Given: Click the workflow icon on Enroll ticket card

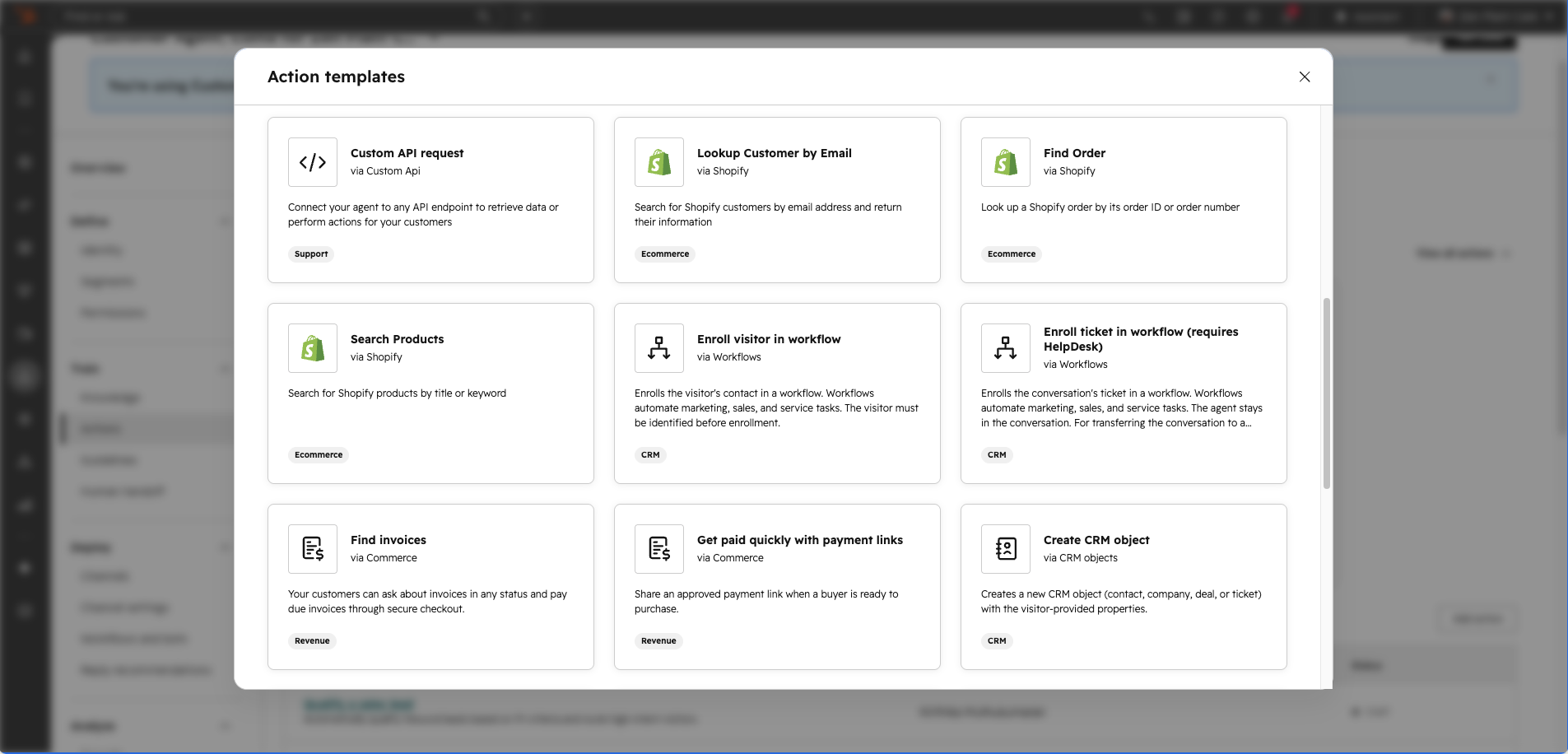Looking at the screenshot, I should pyautogui.click(x=1006, y=348).
